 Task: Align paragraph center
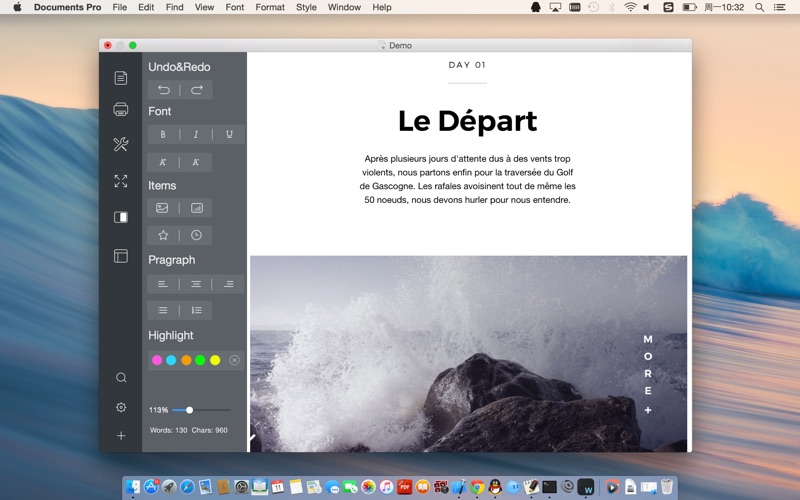(x=196, y=284)
